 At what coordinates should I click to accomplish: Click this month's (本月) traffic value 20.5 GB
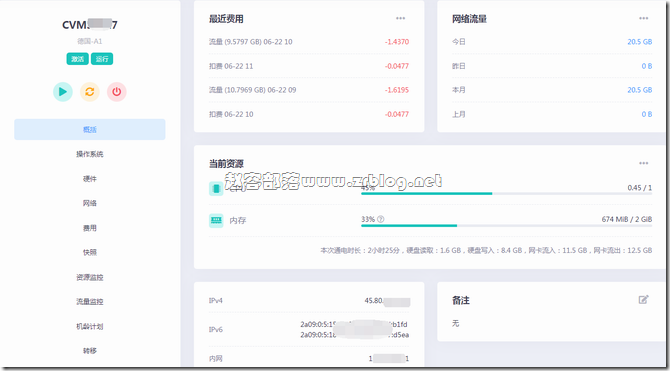click(640, 90)
